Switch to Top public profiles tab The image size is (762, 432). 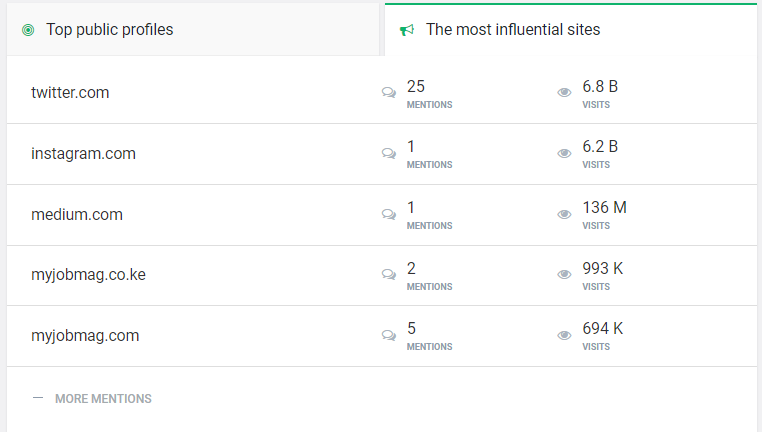109,30
